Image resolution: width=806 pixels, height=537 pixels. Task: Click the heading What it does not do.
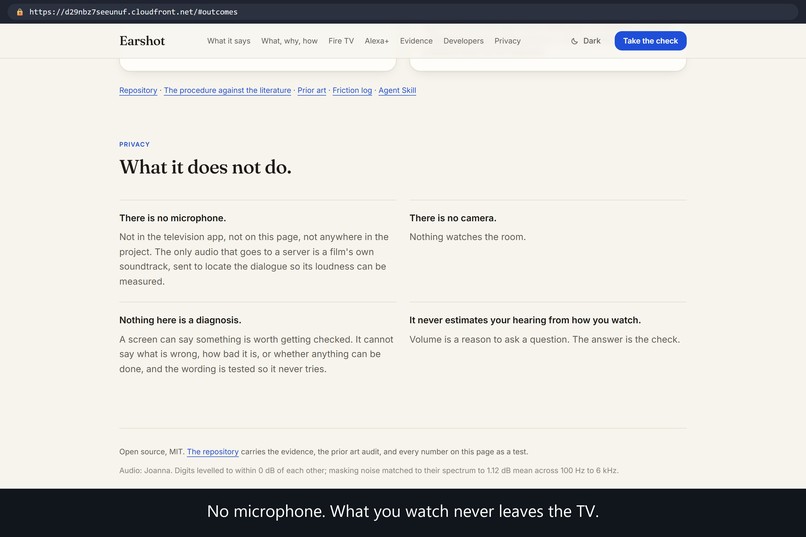[206, 168]
